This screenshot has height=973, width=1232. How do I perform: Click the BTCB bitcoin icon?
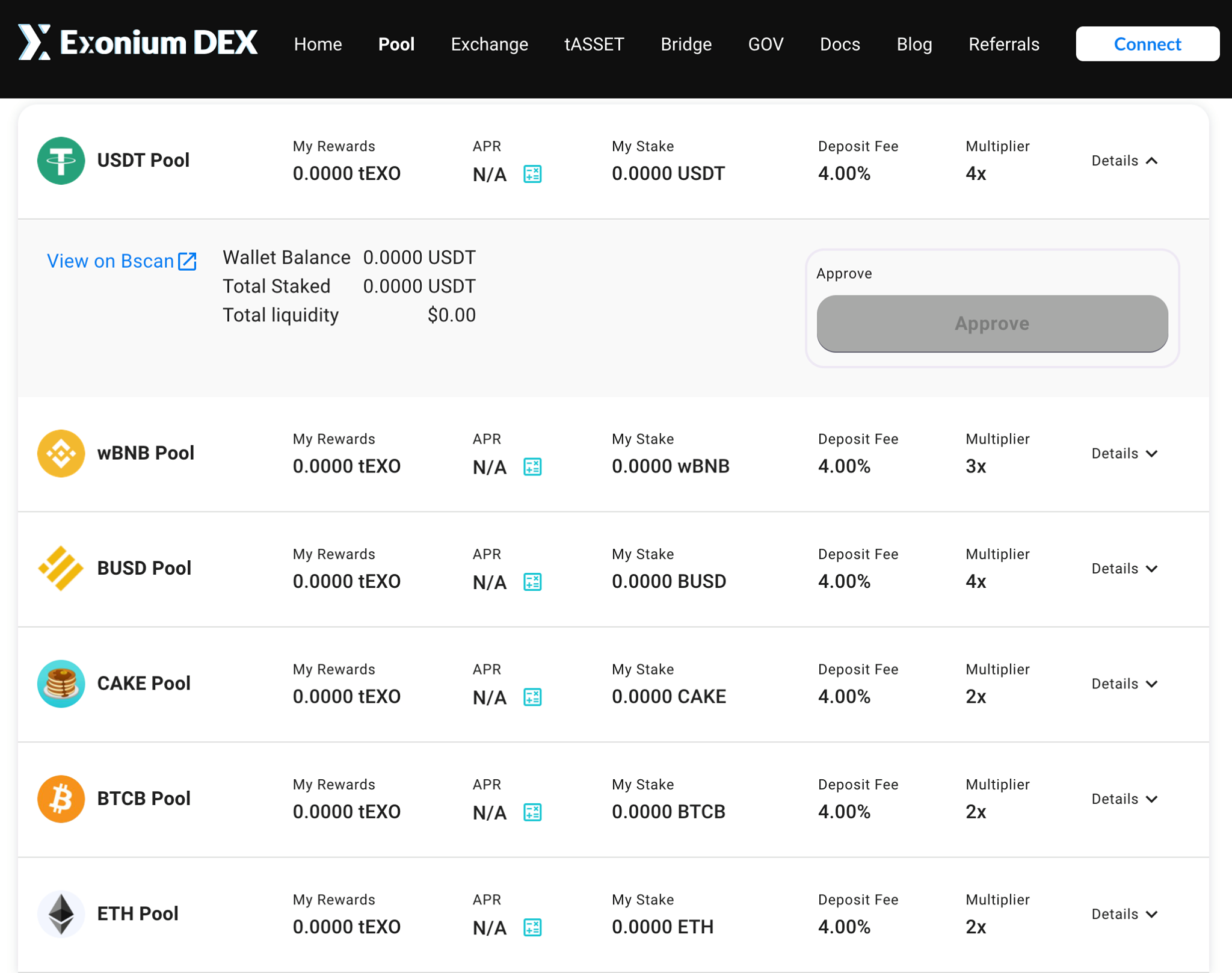click(61, 798)
